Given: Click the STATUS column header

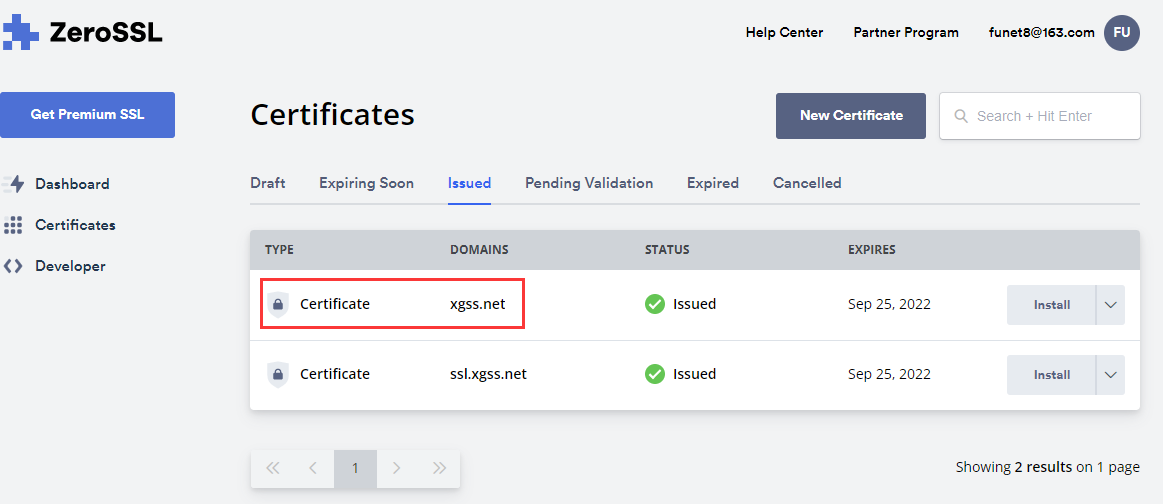Looking at the screenshot, I should 668,250.
